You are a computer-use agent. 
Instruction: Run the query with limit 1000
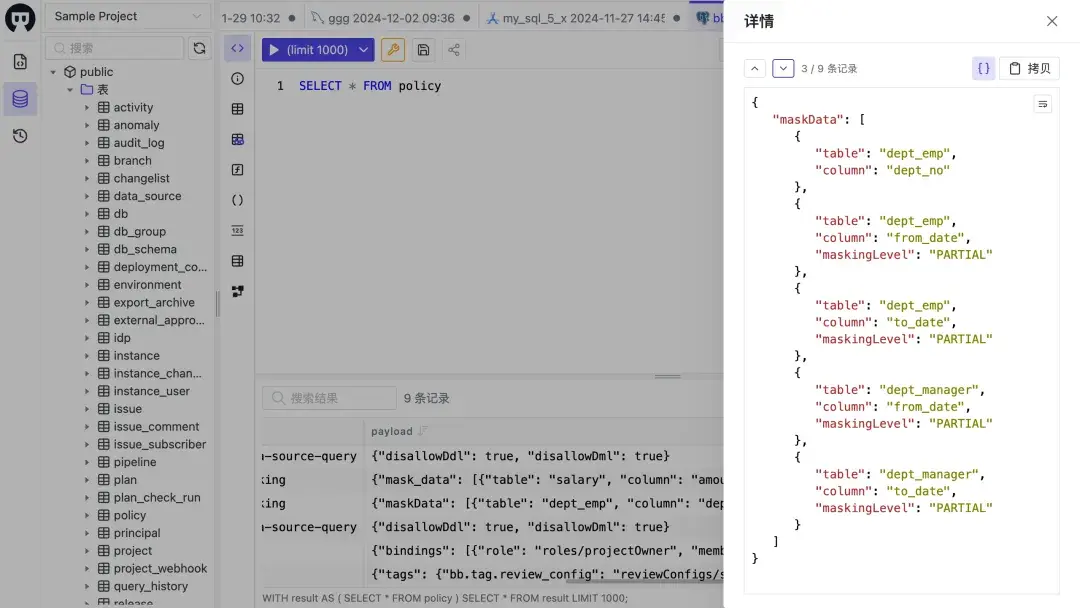coord(307,50)
